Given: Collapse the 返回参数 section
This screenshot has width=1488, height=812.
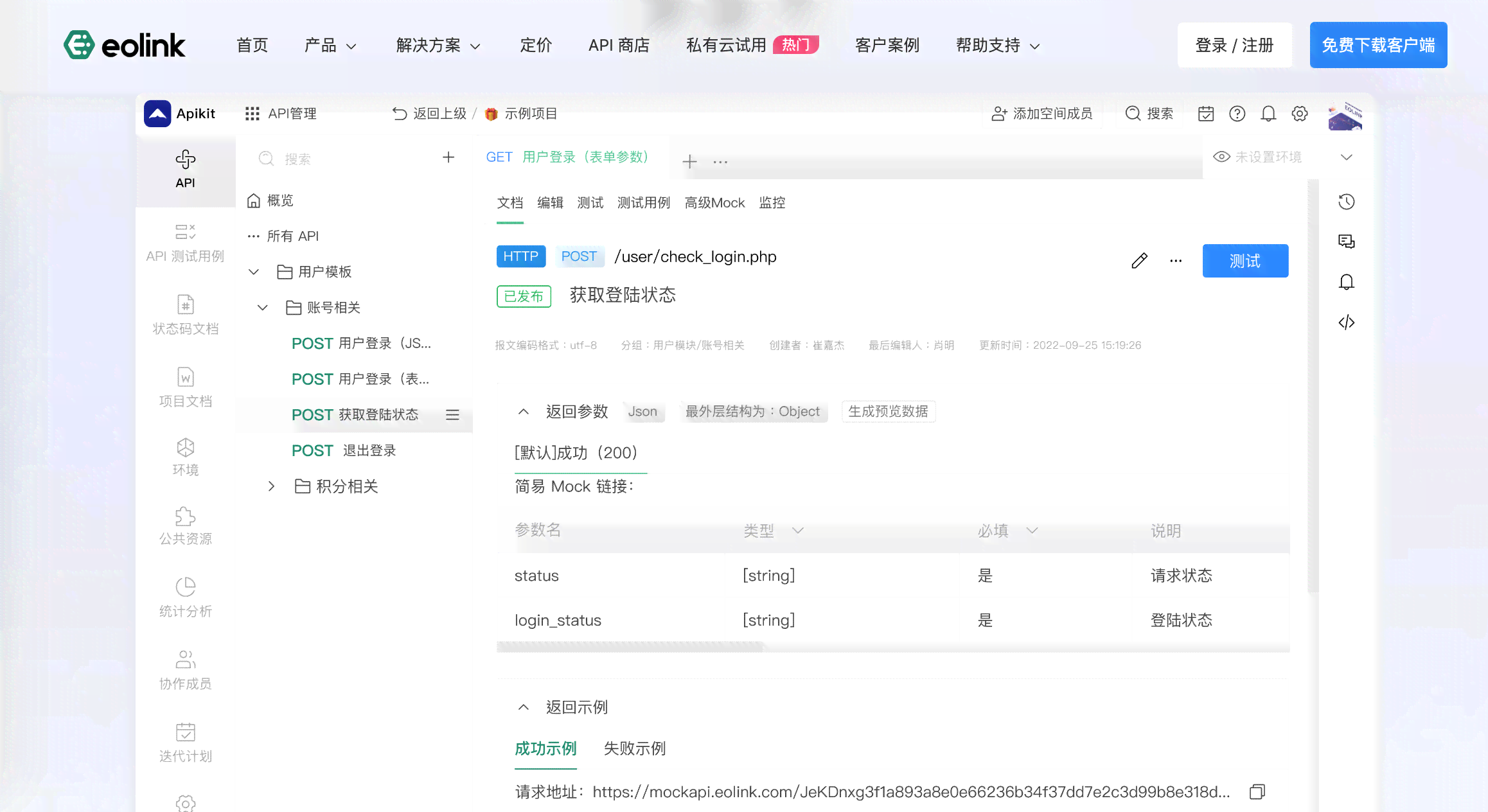Looking at the screenshot, I should pyautogui.click(x=523, y=412).
